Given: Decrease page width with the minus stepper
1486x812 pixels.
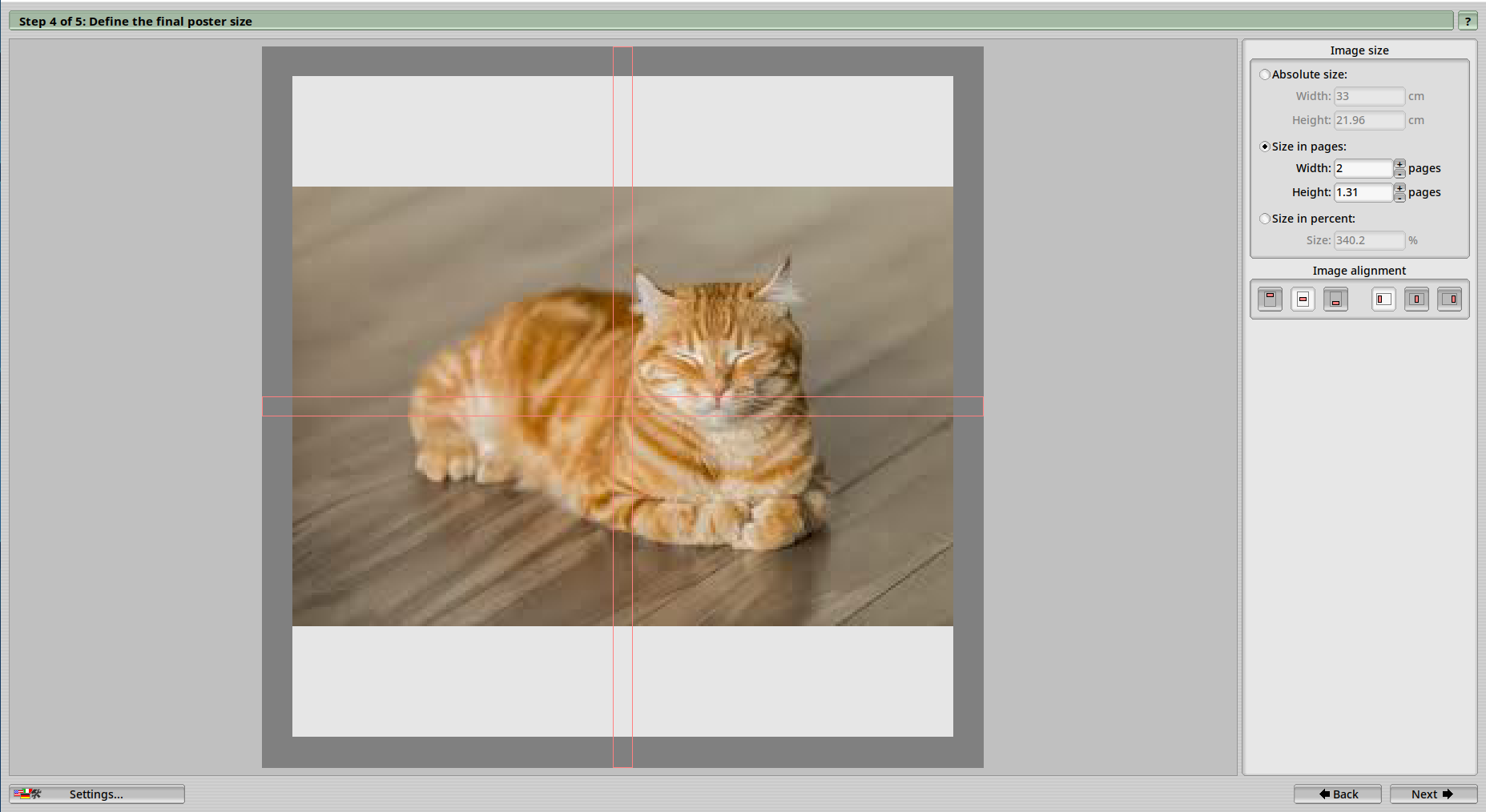Looking at the screenshot, I should click(x=1399, y=173).
